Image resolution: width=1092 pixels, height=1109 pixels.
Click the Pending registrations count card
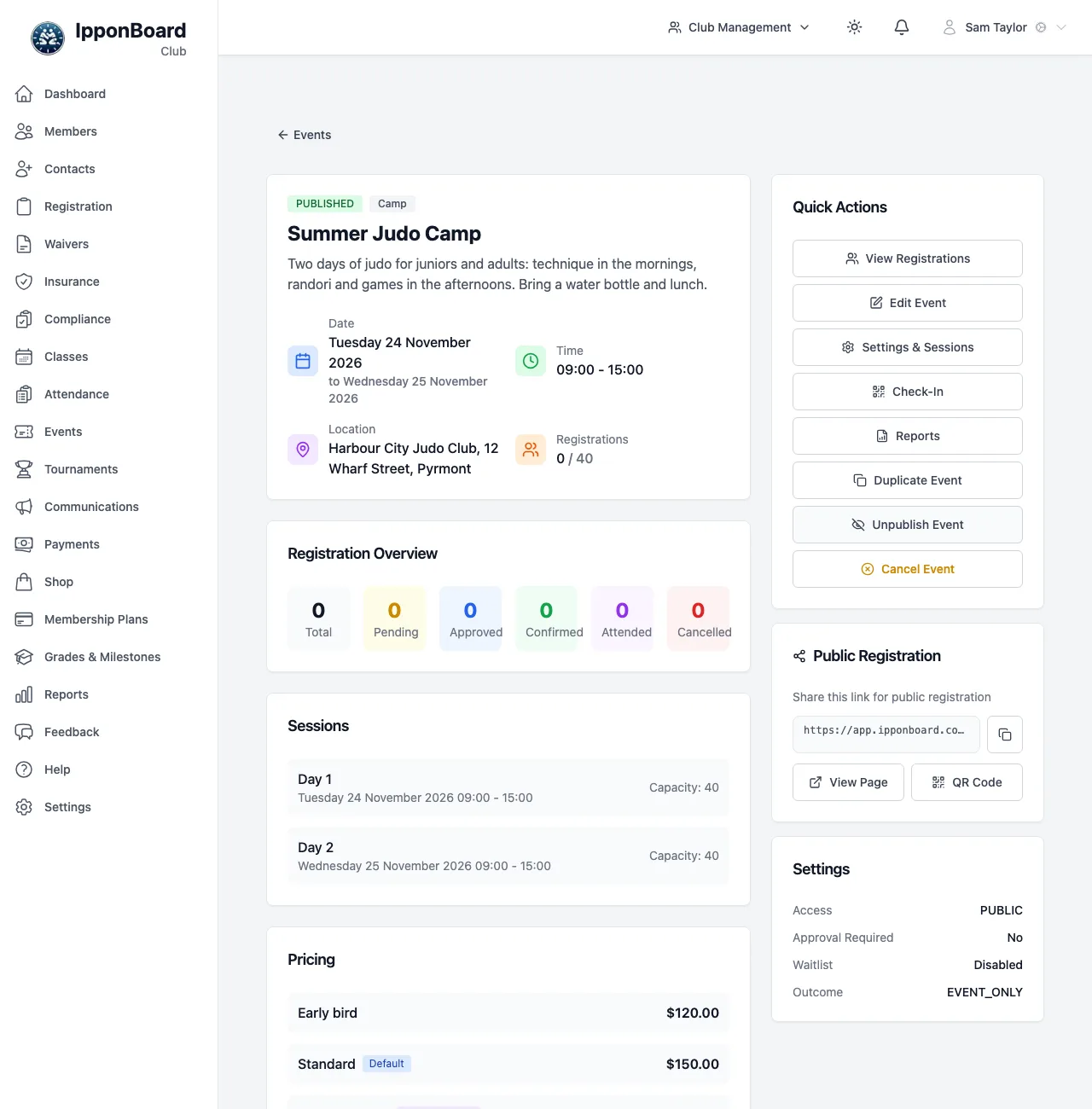pos(395,618)
